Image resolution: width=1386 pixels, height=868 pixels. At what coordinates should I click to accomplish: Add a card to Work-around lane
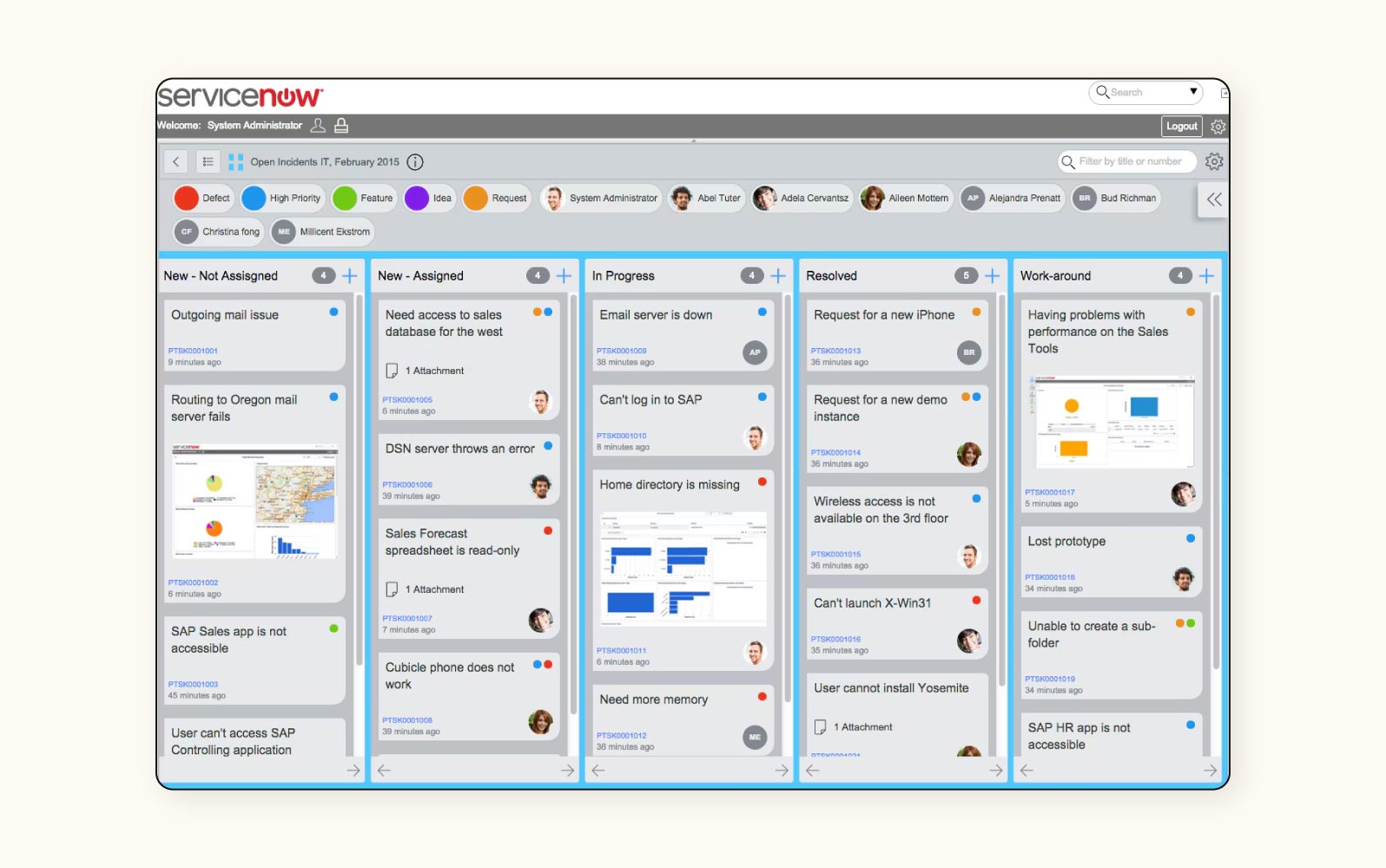[x=1206, y=276]
